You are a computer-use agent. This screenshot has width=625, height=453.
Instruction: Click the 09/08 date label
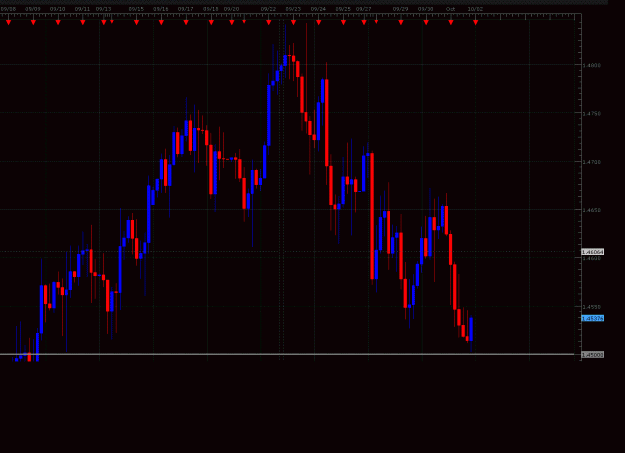8,9
